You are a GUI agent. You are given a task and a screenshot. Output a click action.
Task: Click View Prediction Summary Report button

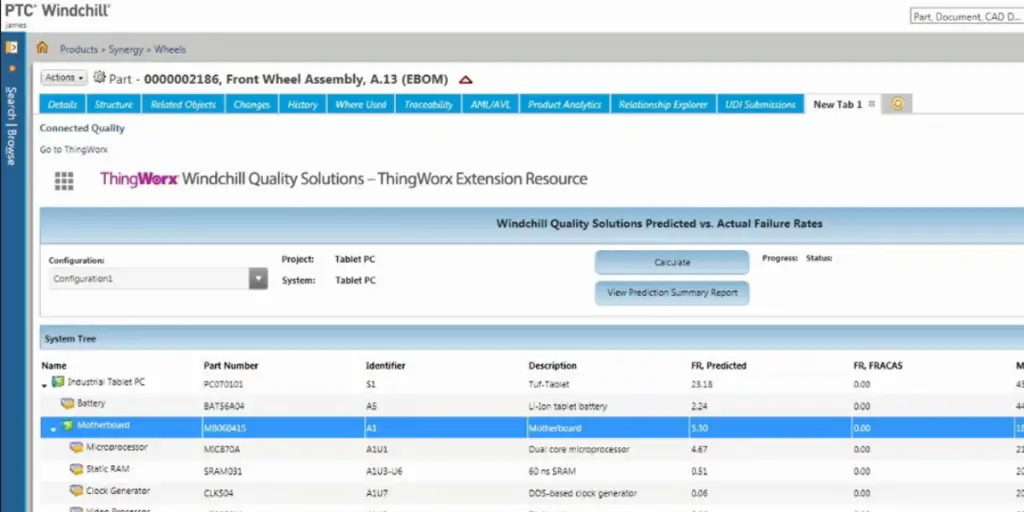672,293
